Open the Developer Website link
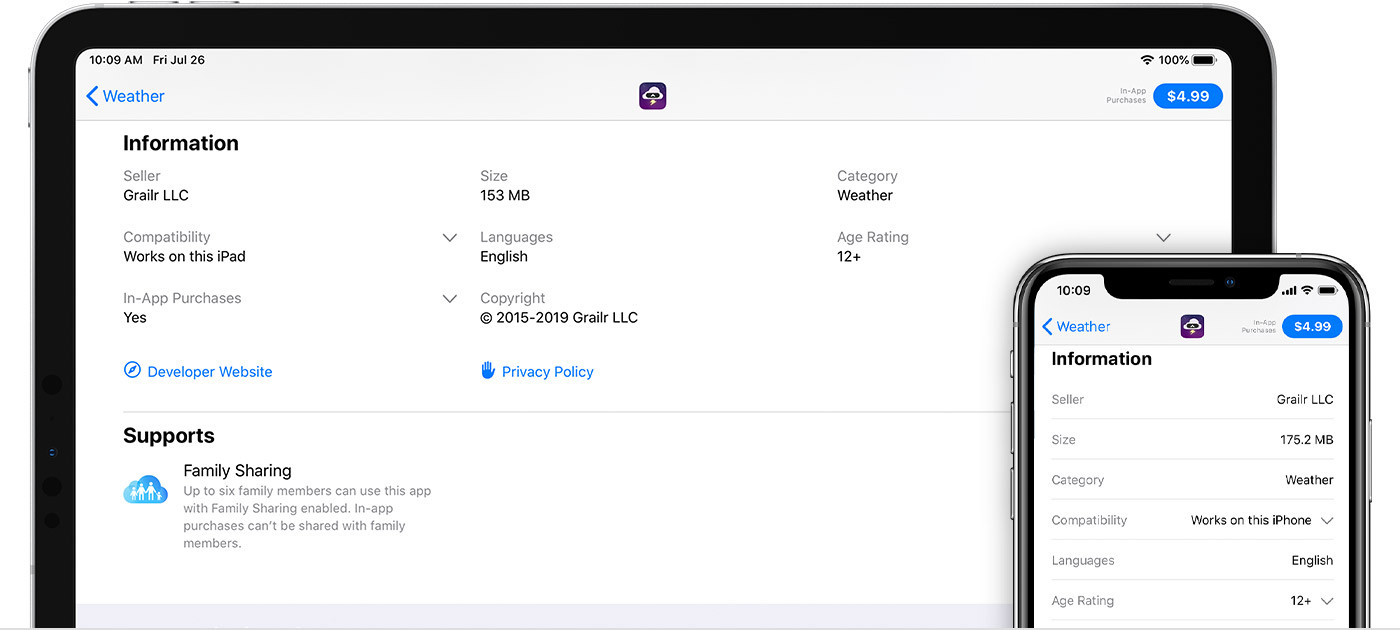Screen dimensions: 1400x630 [x=210, y=371]
